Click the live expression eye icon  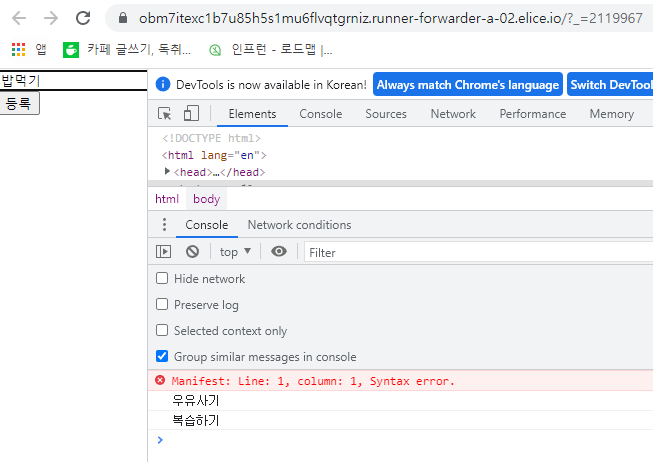[x=279, y=251]
